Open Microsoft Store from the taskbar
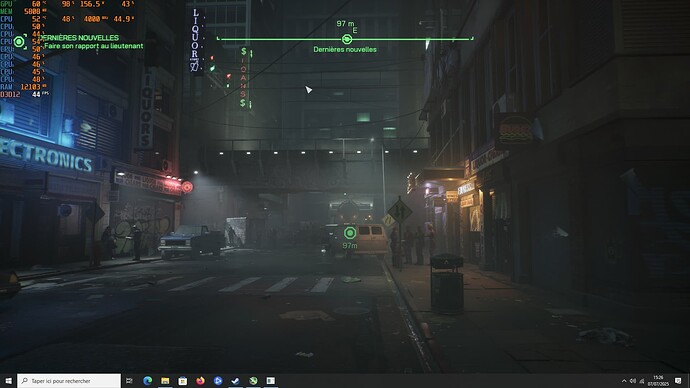 pyautogui.click(x=183, y=381)
